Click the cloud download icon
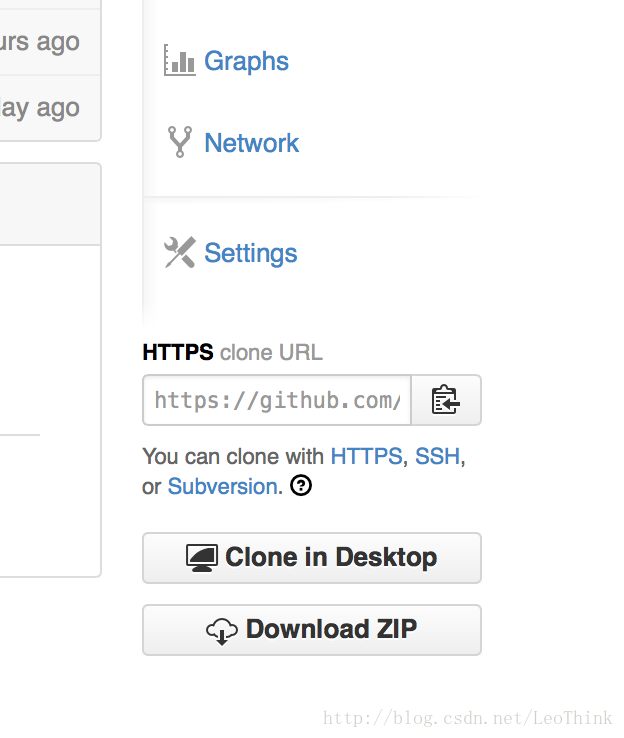 tap(222, 631)
